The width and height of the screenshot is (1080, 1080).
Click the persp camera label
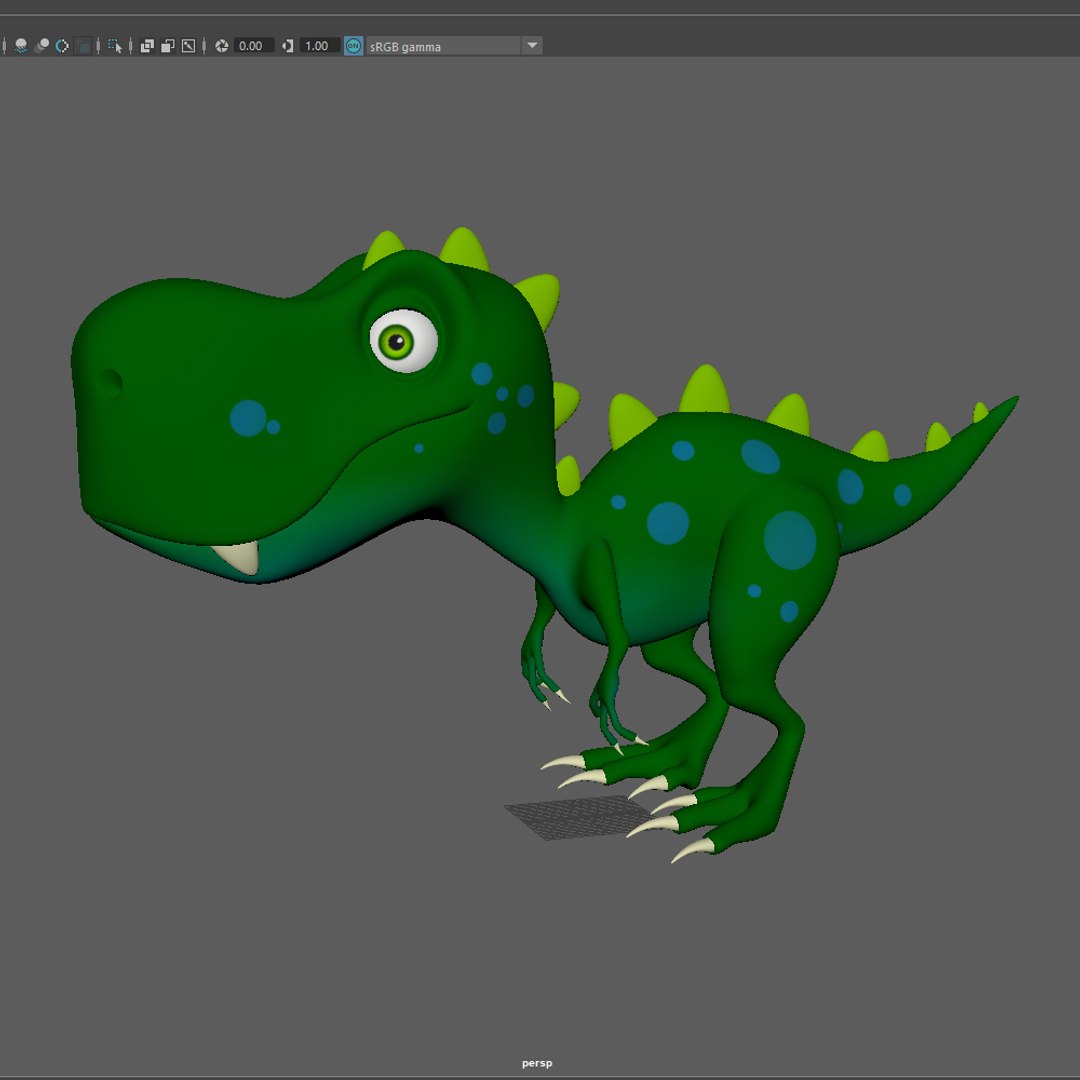pyautogui.click(x=537, y=1063)
